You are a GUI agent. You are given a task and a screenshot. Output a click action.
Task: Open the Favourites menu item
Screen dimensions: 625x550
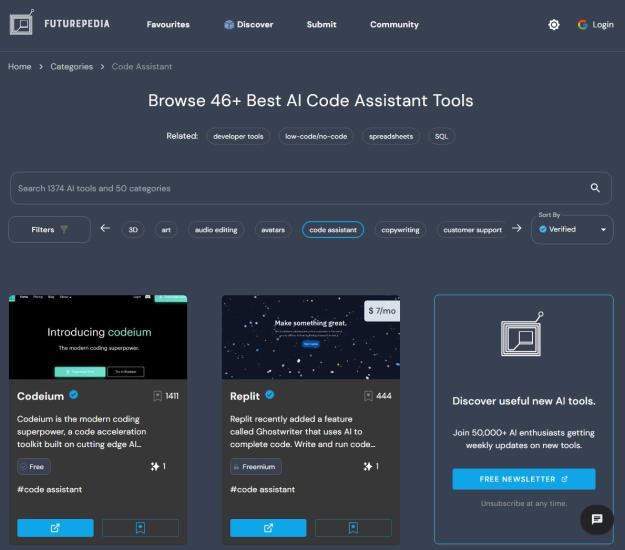coord(168,24)
